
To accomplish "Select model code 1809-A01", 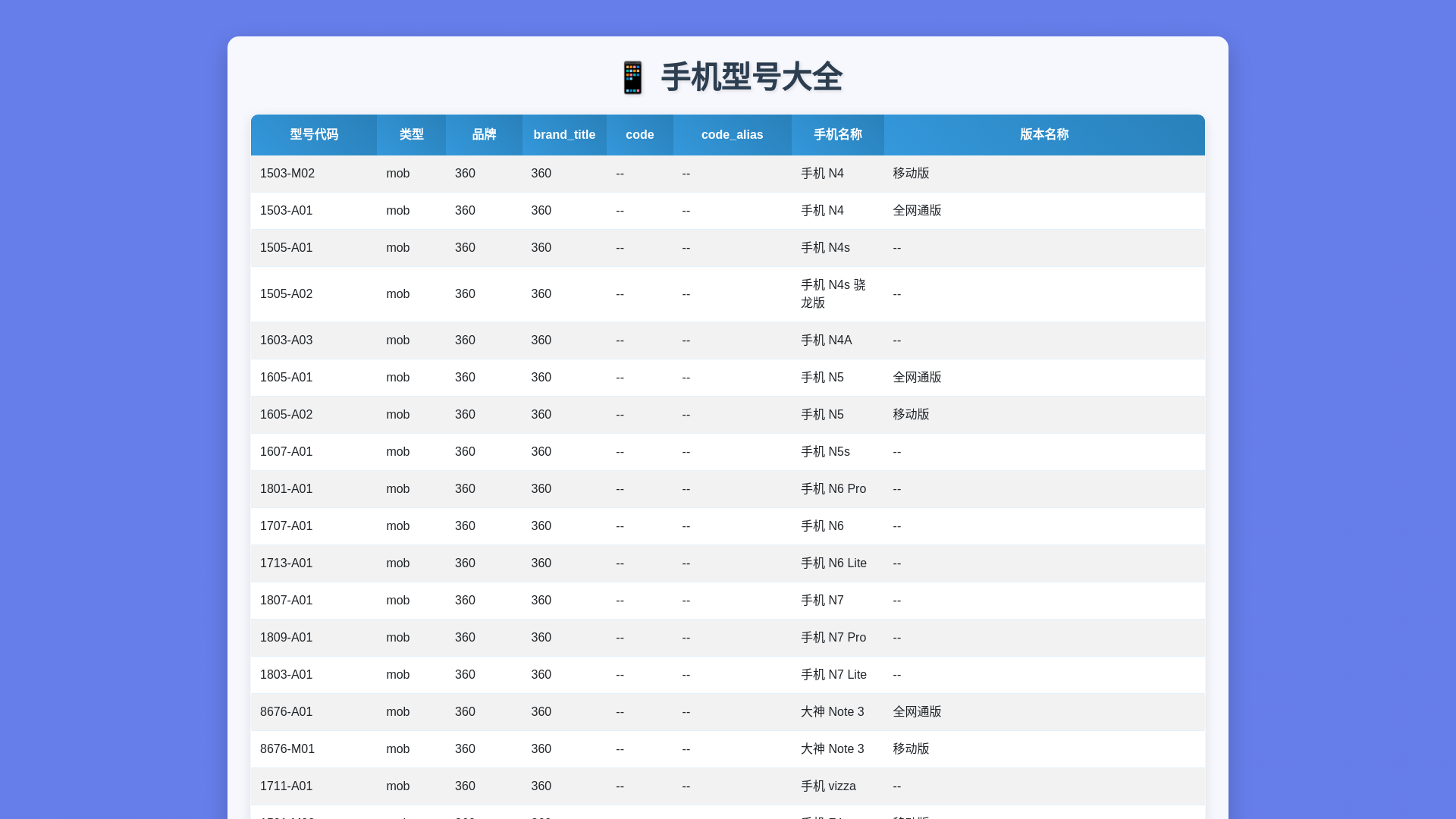I will click(287, 638).
